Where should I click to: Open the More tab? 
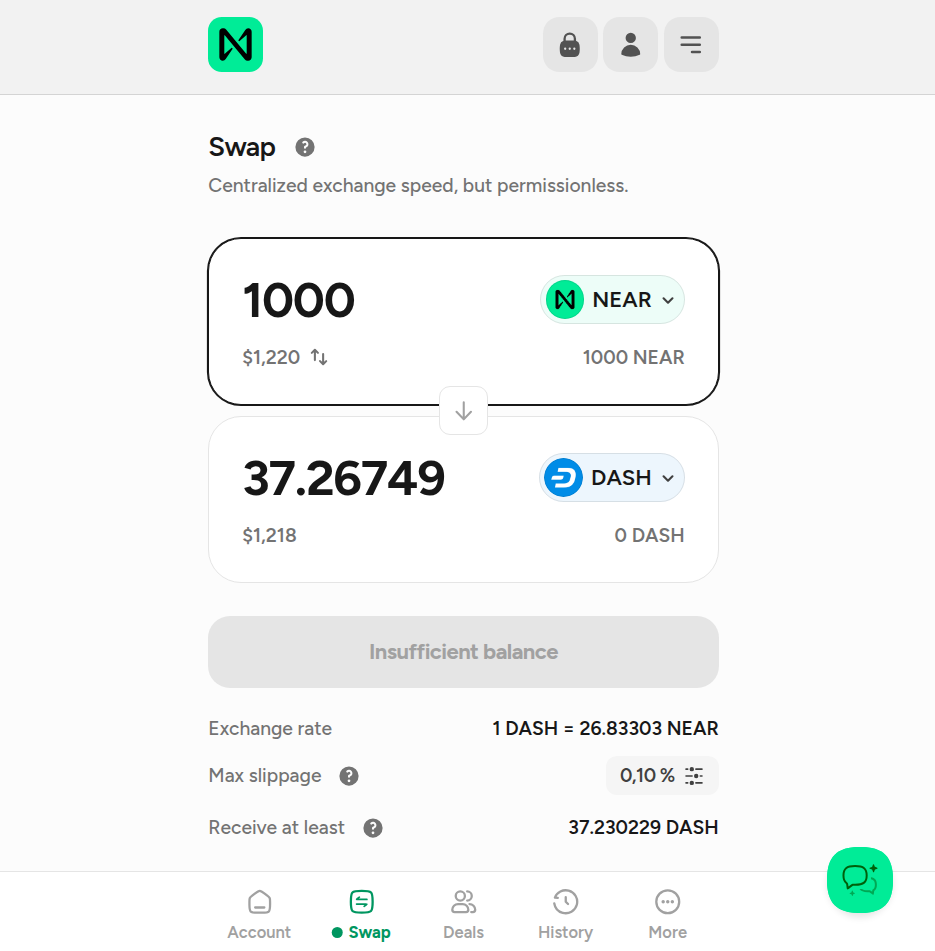(667, 915)
